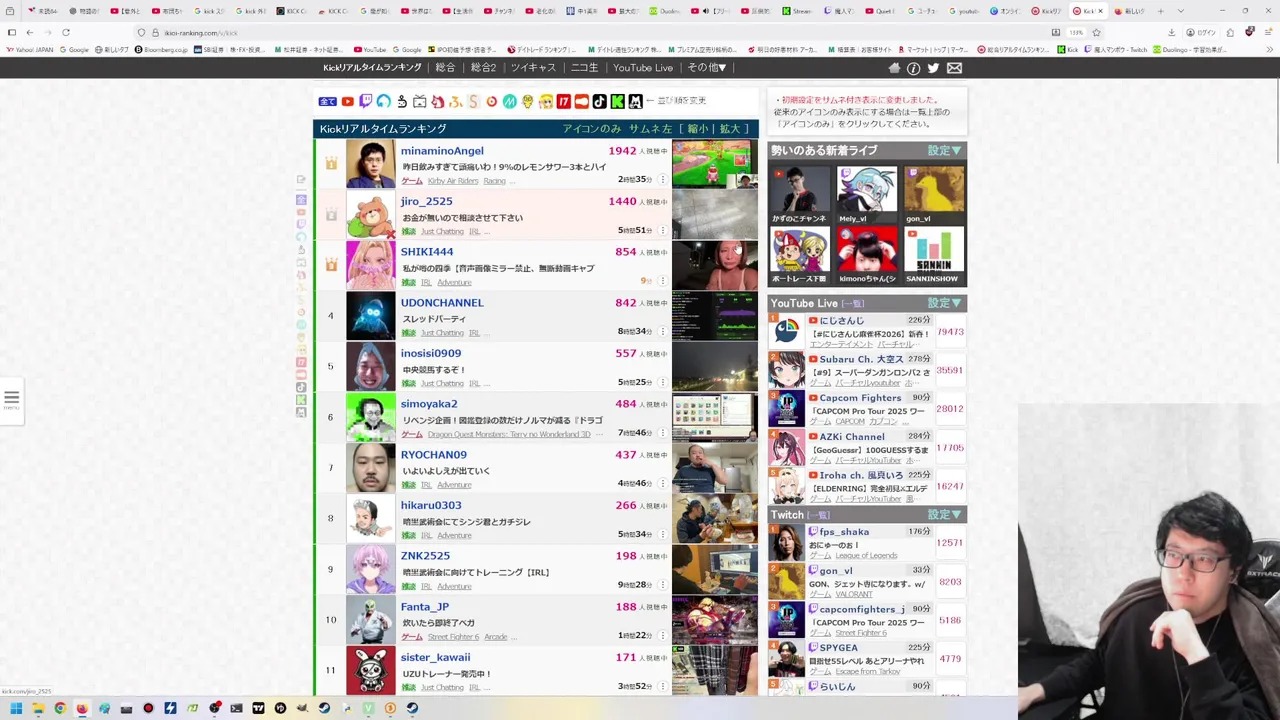Image resolution: width=1280 pixels, height=720 pixels.
Task: Switch to 総合 ranking tab
Action: [445, 68]
